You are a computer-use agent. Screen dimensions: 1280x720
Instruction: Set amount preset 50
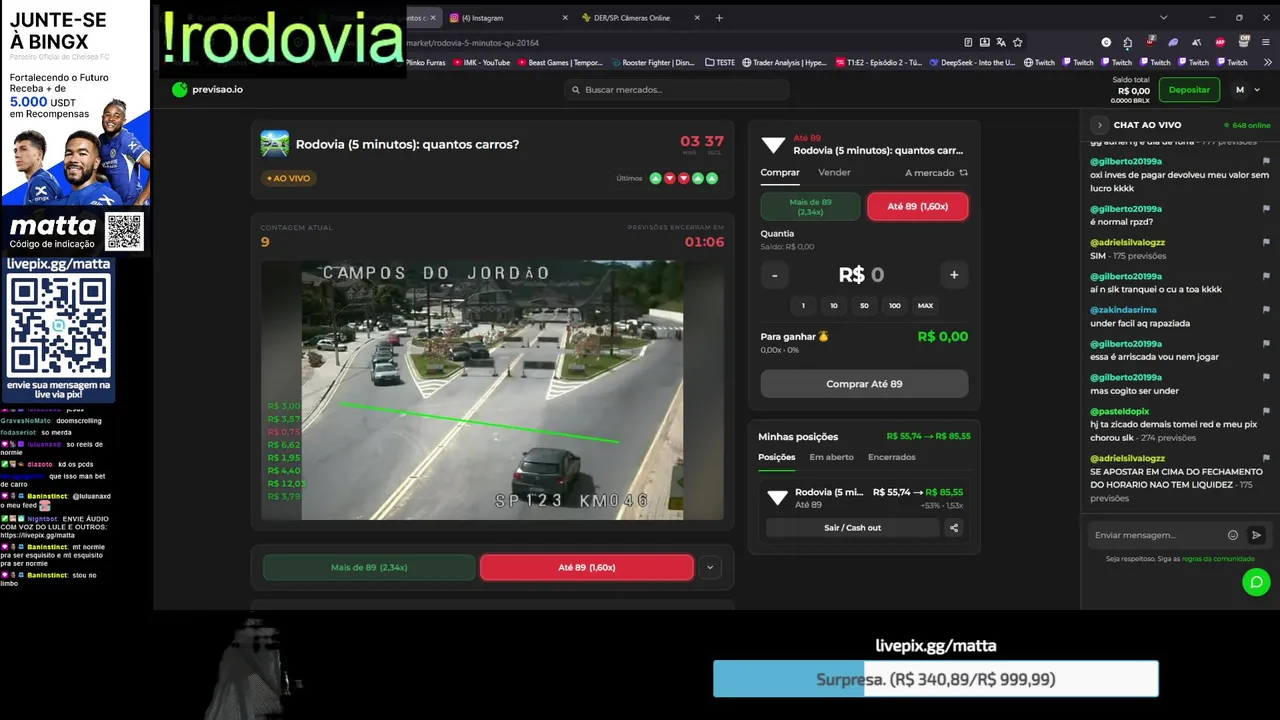[864, 306]
